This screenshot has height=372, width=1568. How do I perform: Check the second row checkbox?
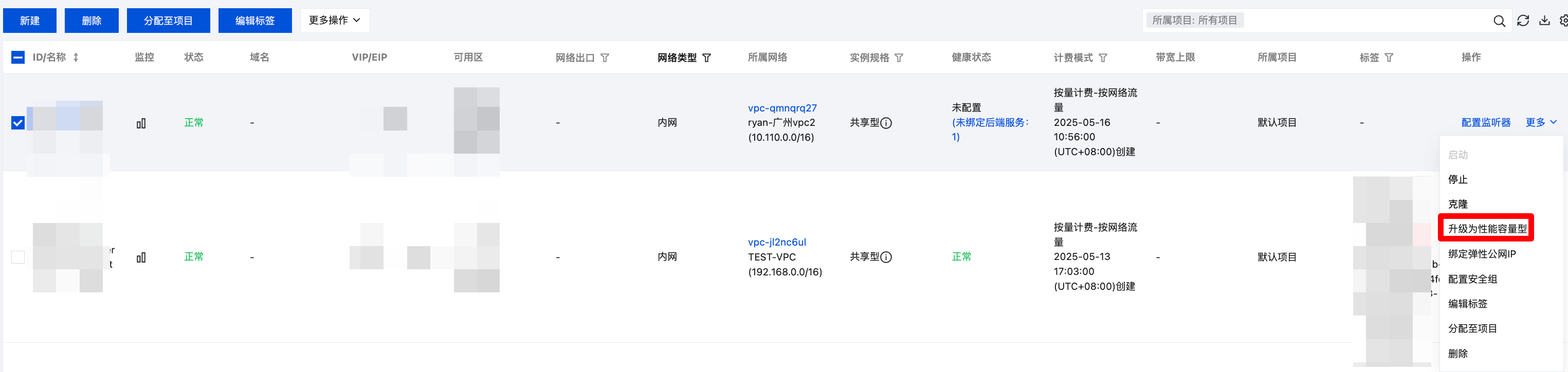click(x=19, y=257)
